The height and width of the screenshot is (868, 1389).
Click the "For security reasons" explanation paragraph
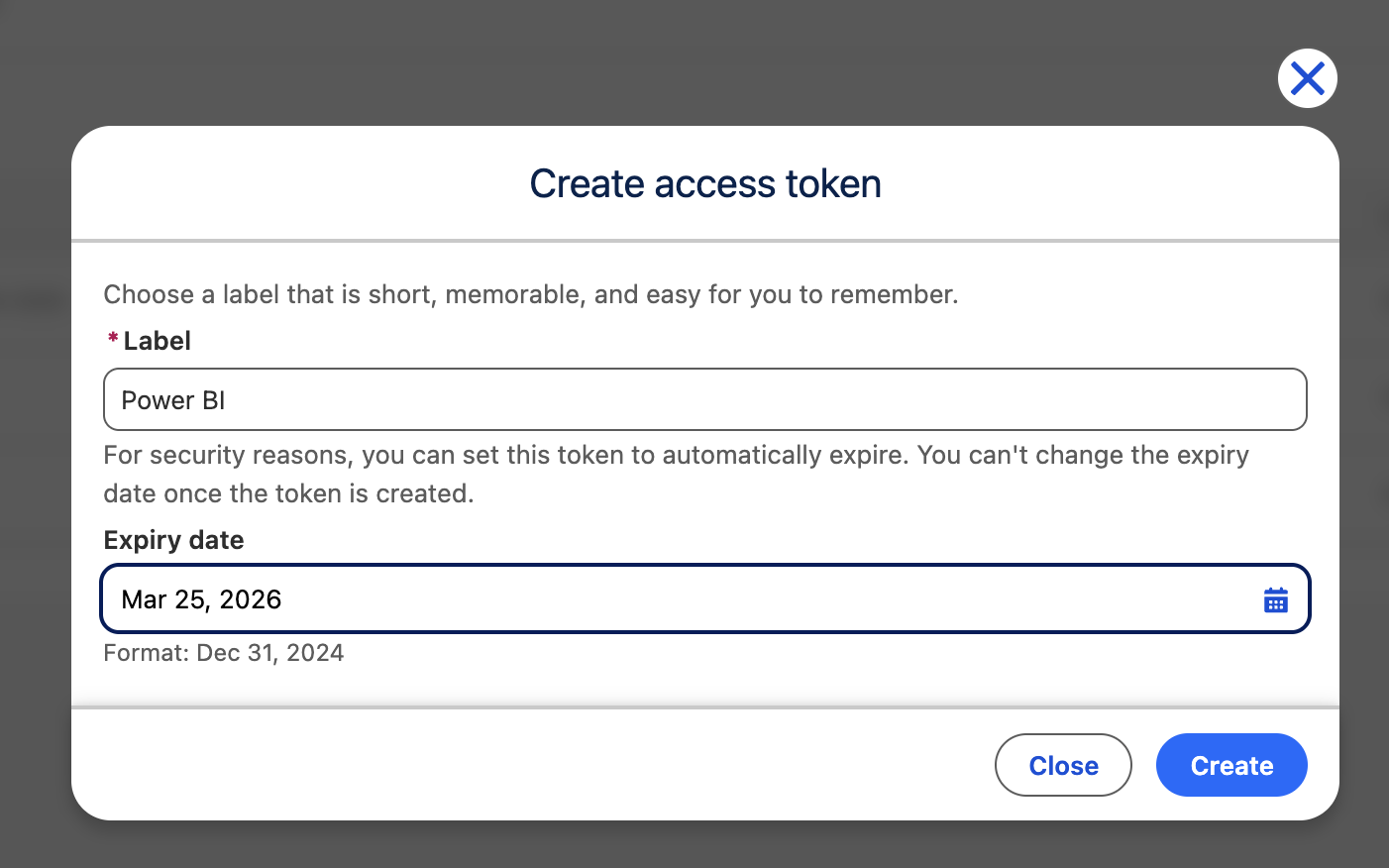[x=676, y=456]
